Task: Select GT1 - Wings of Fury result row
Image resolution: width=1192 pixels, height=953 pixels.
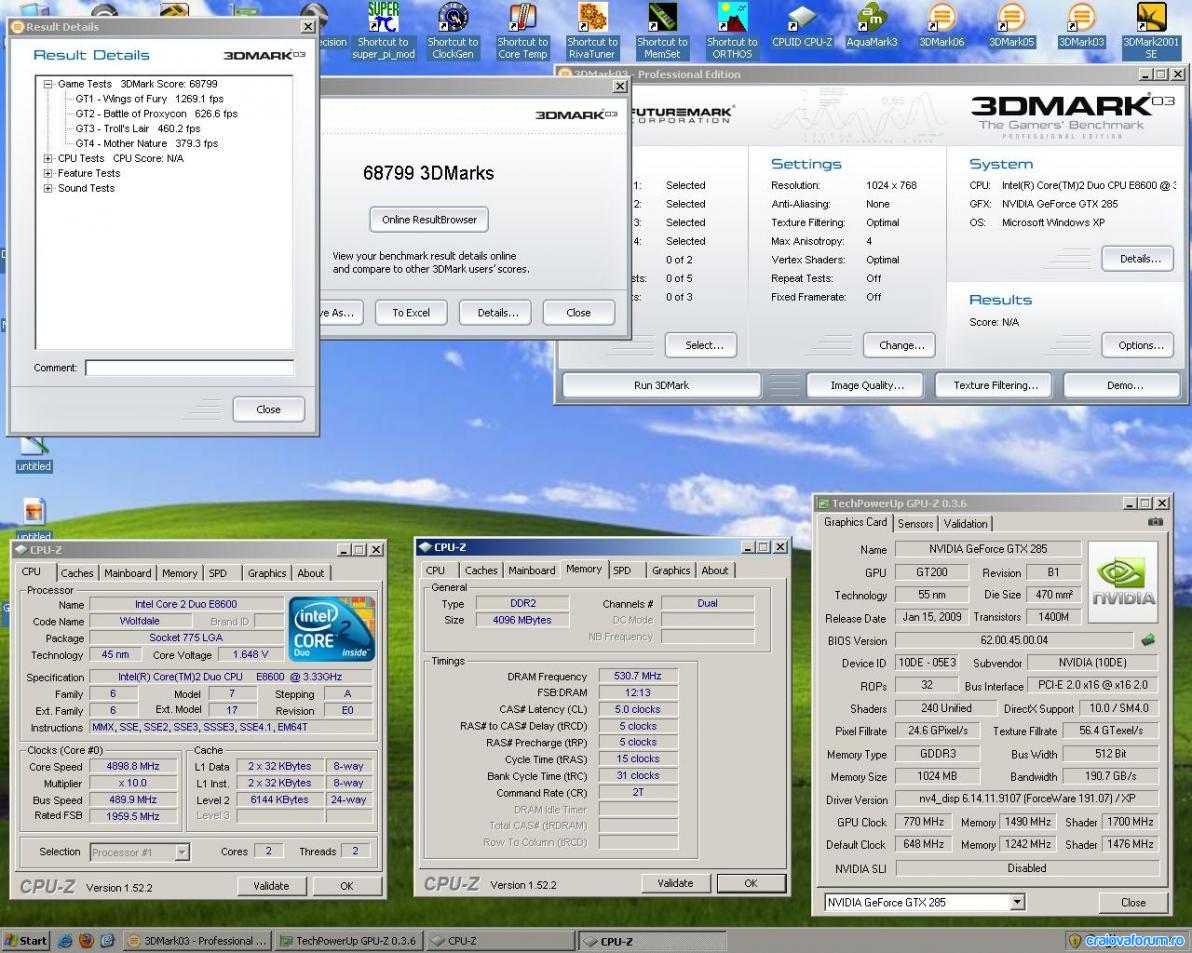Action: pyautogui.click(x=149, y=99)
